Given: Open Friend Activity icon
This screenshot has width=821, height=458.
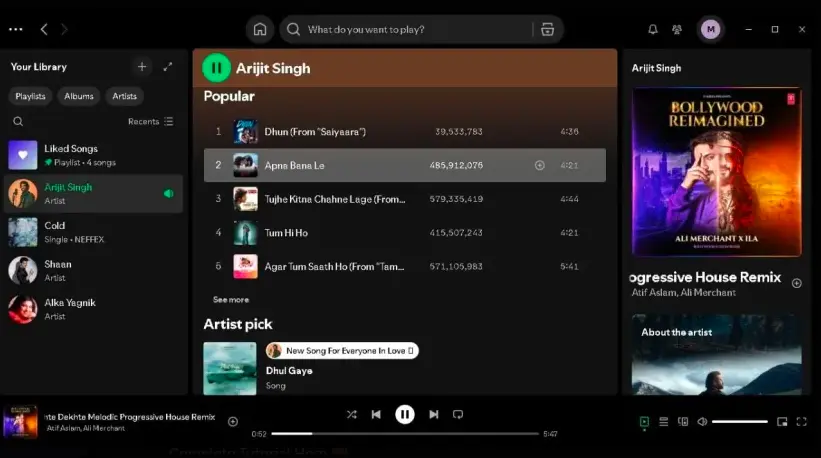Looking at the screenshot, I should pyautogui.click(x=677, y=29).
